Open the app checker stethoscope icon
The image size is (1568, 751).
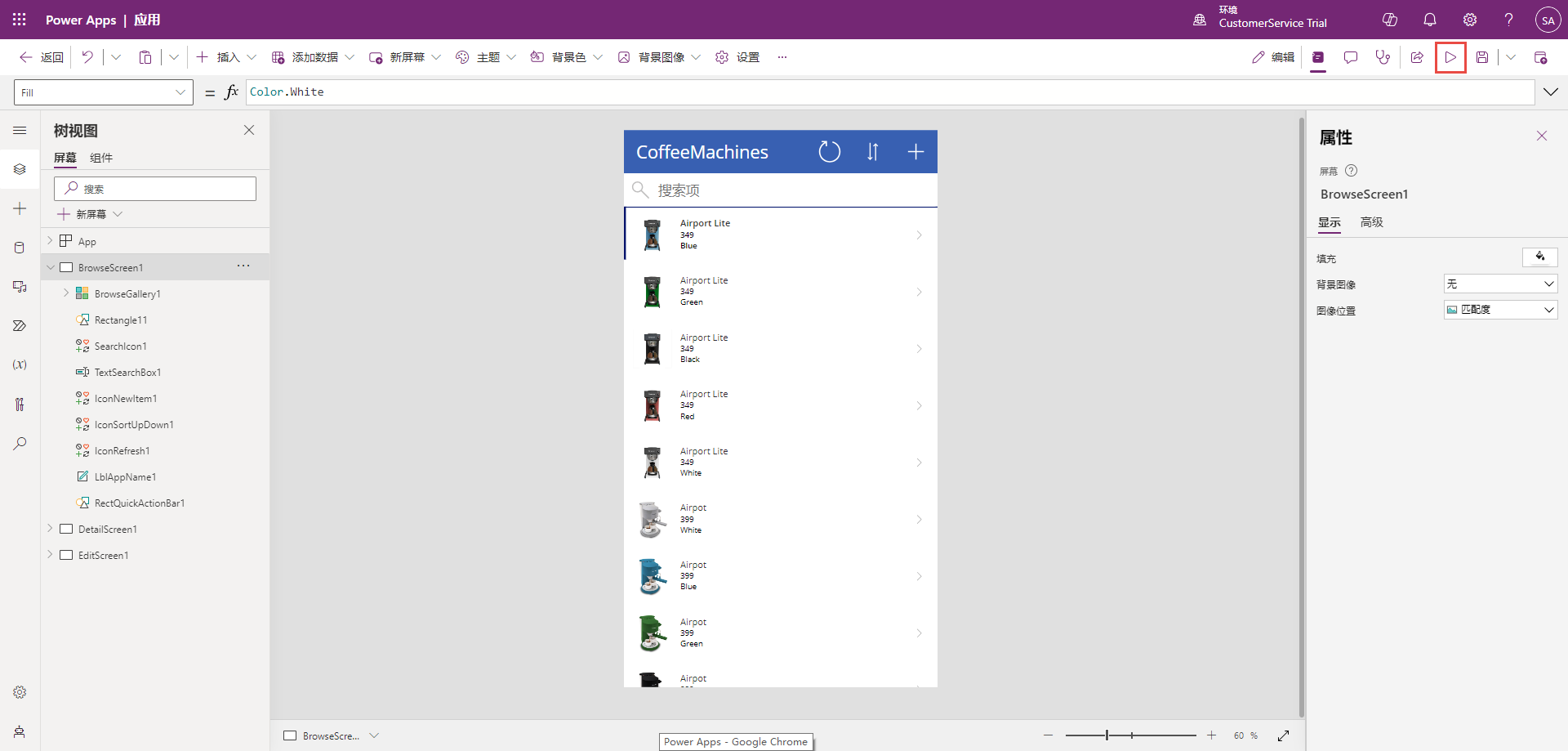pos(1383,57)
